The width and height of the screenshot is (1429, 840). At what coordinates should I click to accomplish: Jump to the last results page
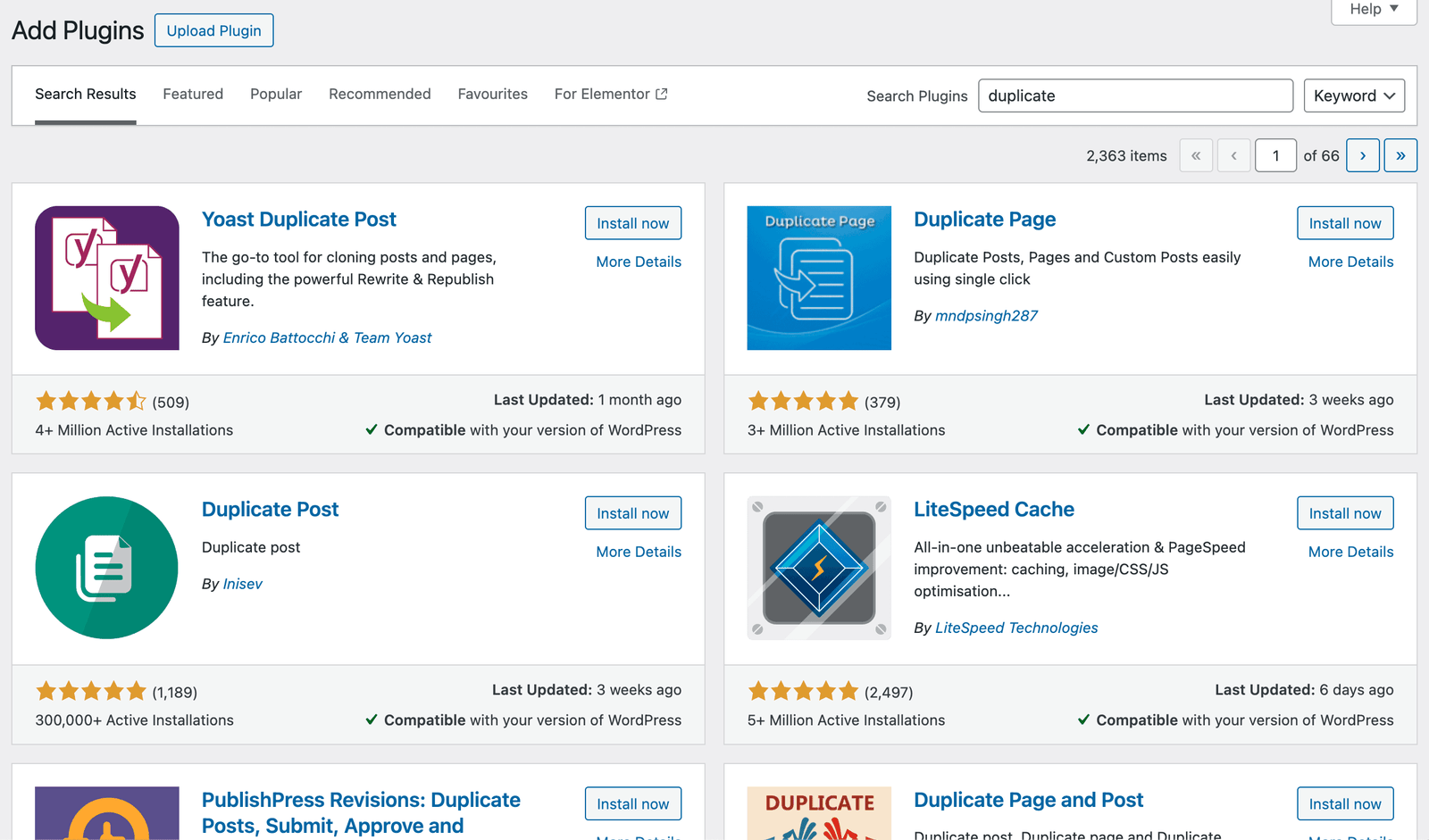(x=1400, y=155)
